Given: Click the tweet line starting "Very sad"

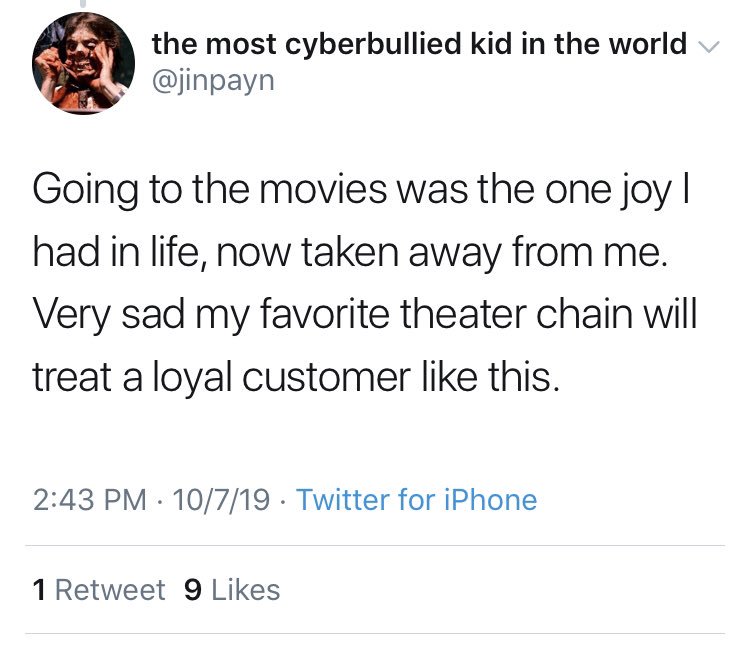Looking at the screenshot, I should point(364,317).
